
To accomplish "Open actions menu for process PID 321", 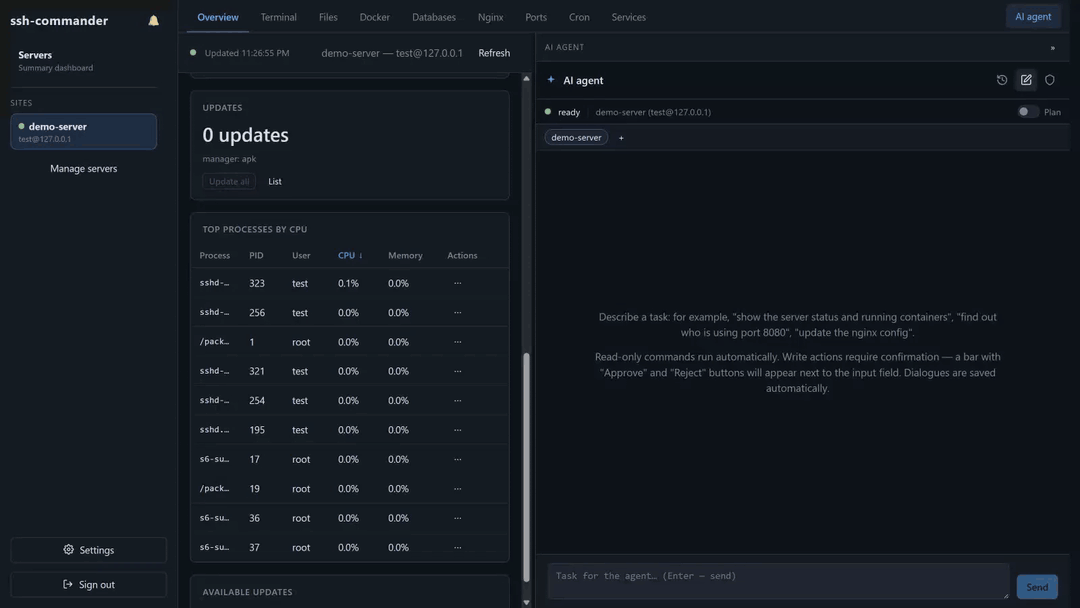I will (x=457, y=371).
